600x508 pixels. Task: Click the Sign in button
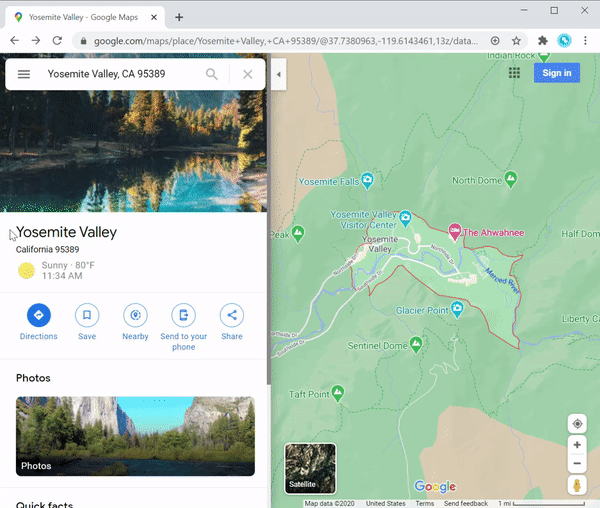coord(557,73)
